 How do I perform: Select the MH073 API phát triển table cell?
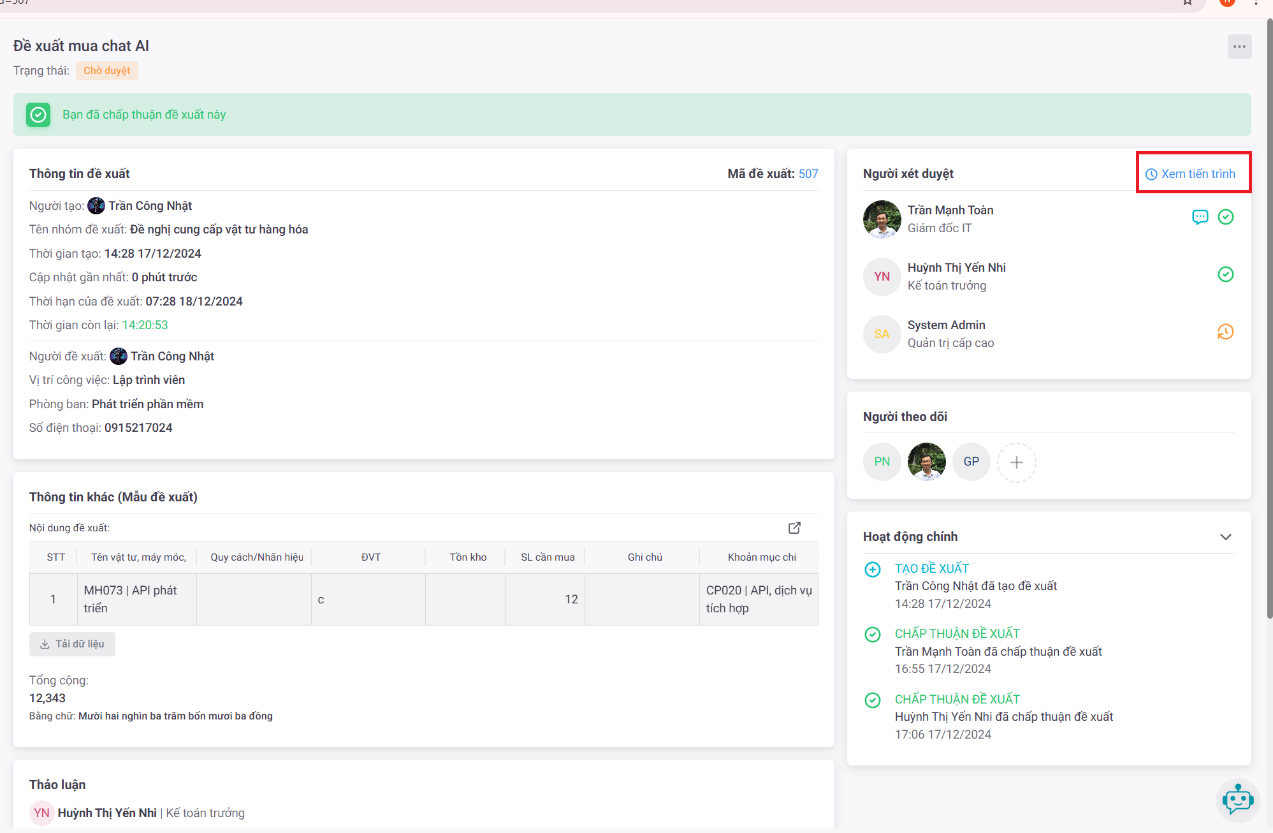(137, 599)
